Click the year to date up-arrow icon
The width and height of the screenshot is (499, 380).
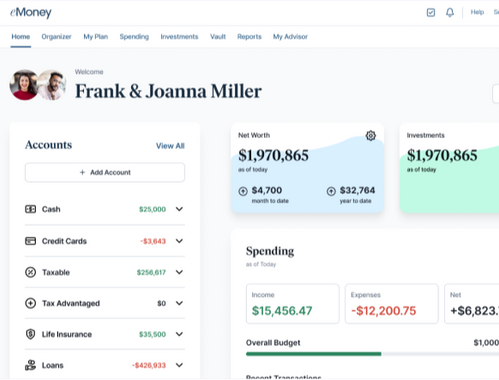(331, 191)
